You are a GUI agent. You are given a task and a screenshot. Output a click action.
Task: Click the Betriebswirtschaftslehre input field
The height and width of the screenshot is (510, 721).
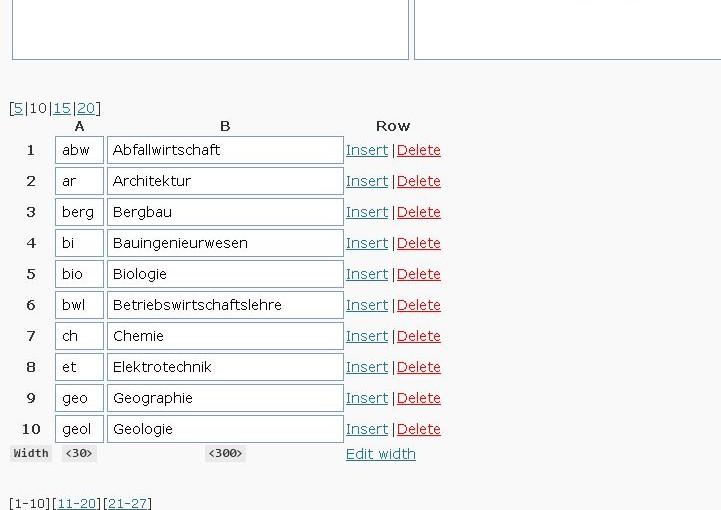[x=225, y=305]
